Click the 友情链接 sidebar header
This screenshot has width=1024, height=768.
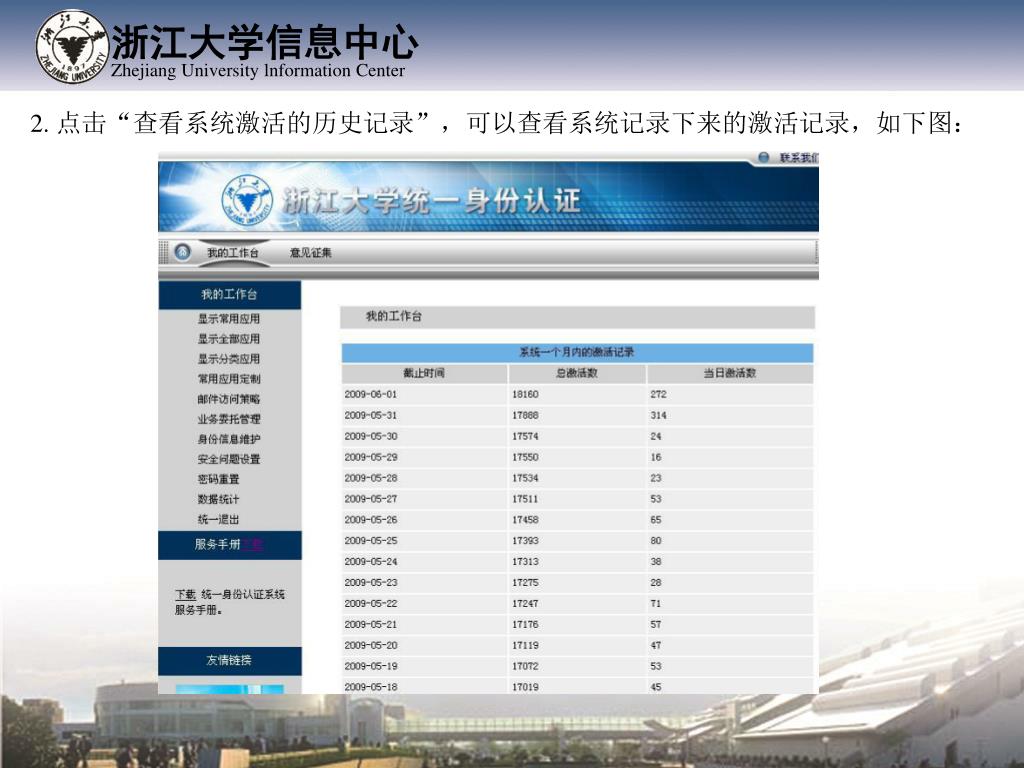tap(230, 660)
